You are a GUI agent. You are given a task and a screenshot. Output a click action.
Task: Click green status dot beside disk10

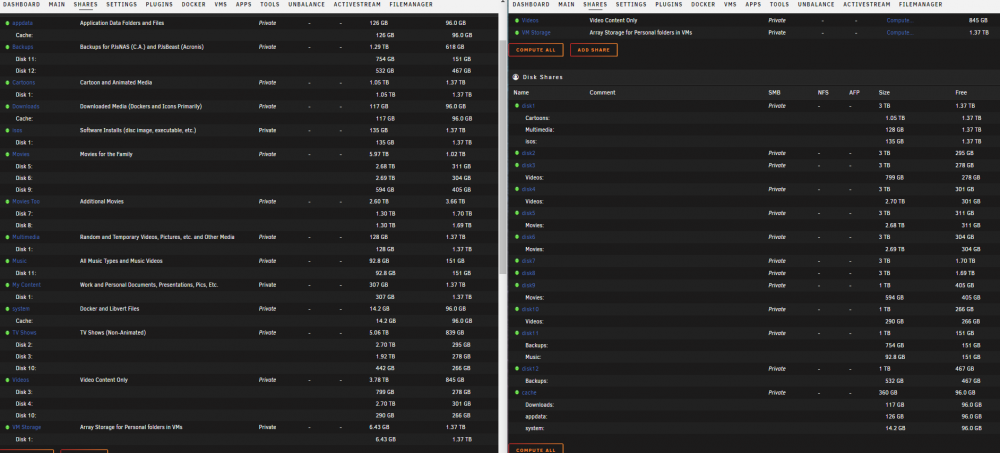coord(517,309)
